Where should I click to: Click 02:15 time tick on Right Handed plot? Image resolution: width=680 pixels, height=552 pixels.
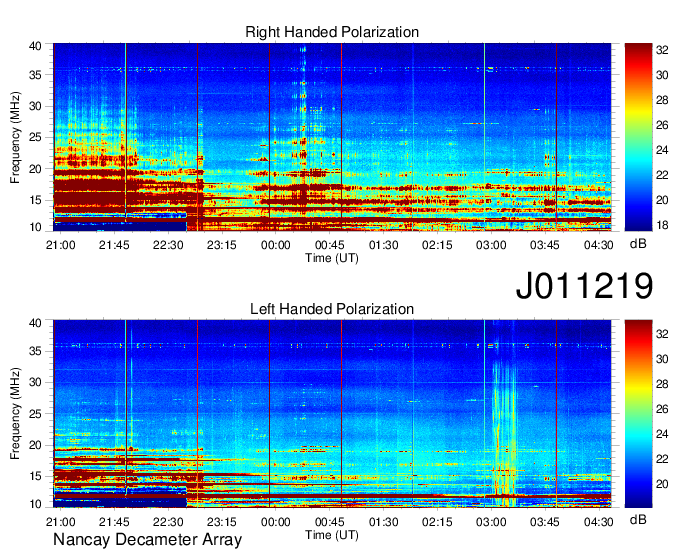pos(437,245)
